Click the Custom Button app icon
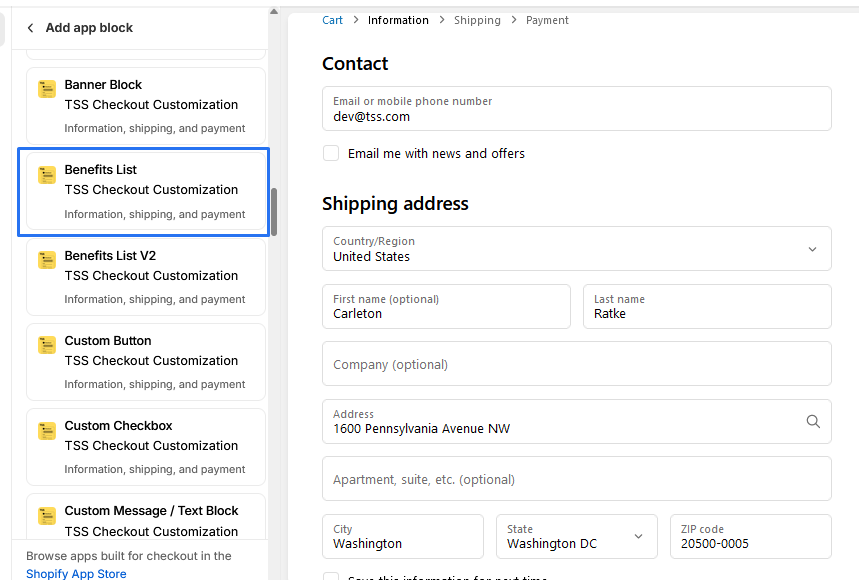This screenshot has height=580, width=859. click(47, 345)
